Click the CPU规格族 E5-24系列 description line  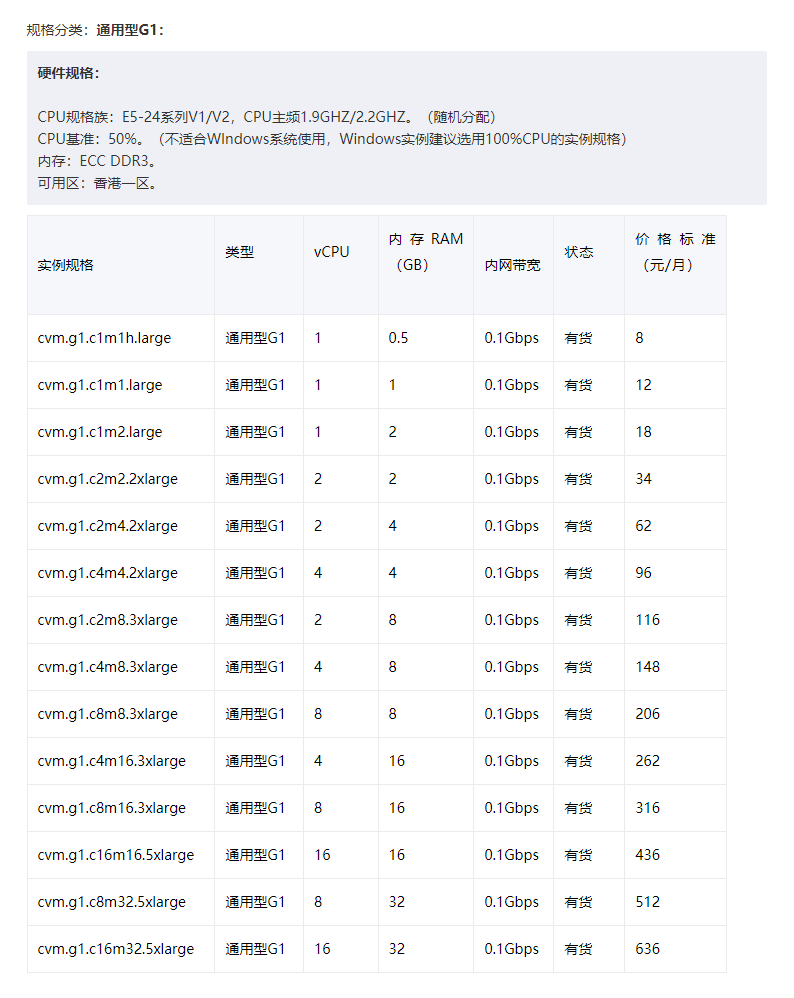(x=266, y=117)
